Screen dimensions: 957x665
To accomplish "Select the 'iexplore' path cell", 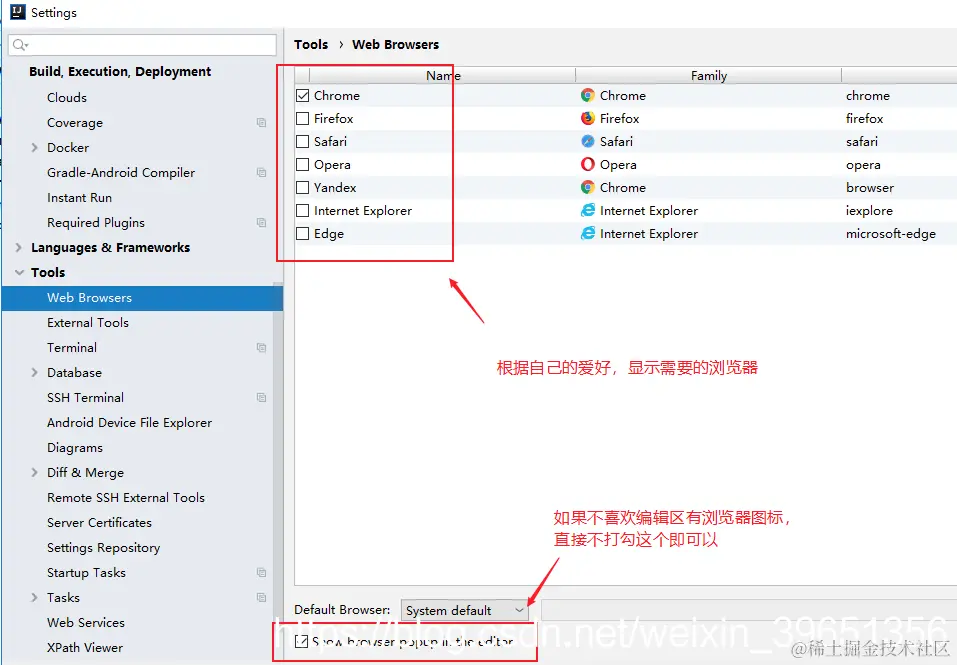I will coord(869,210).
